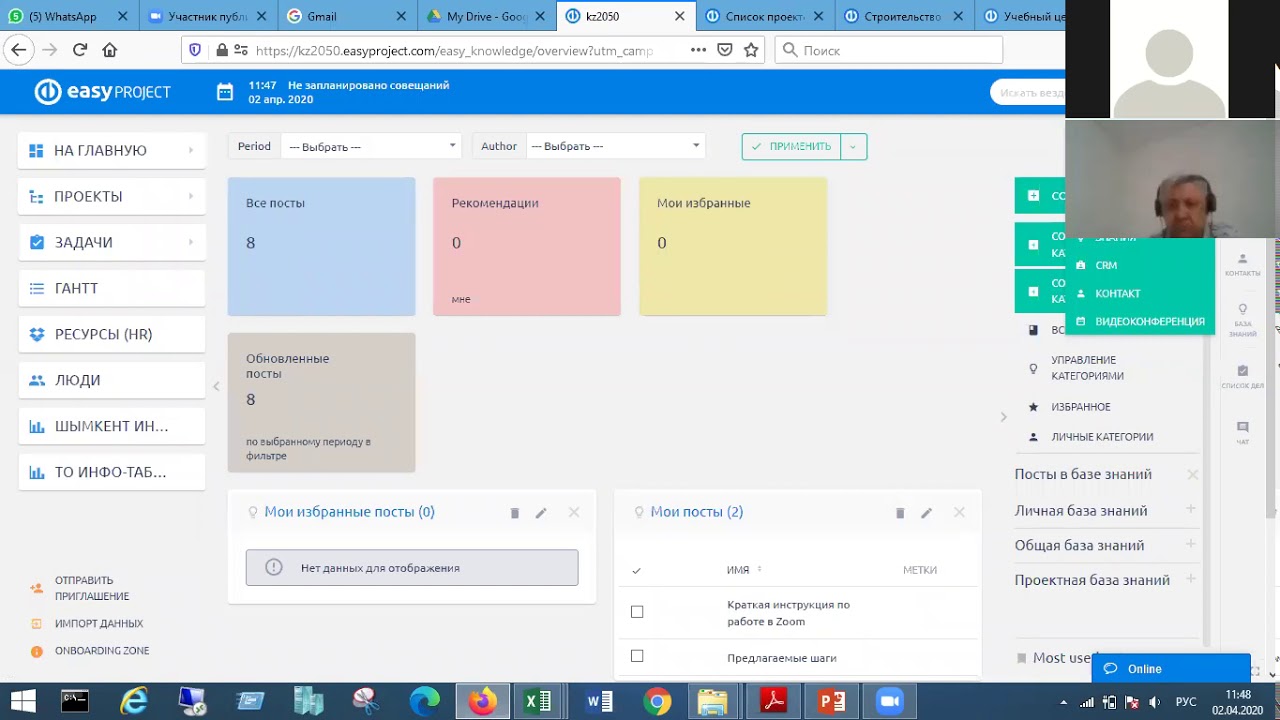Expand 'На главную' submenu arrow
This screenshot has width=1280, height=720.
[190, 150]
